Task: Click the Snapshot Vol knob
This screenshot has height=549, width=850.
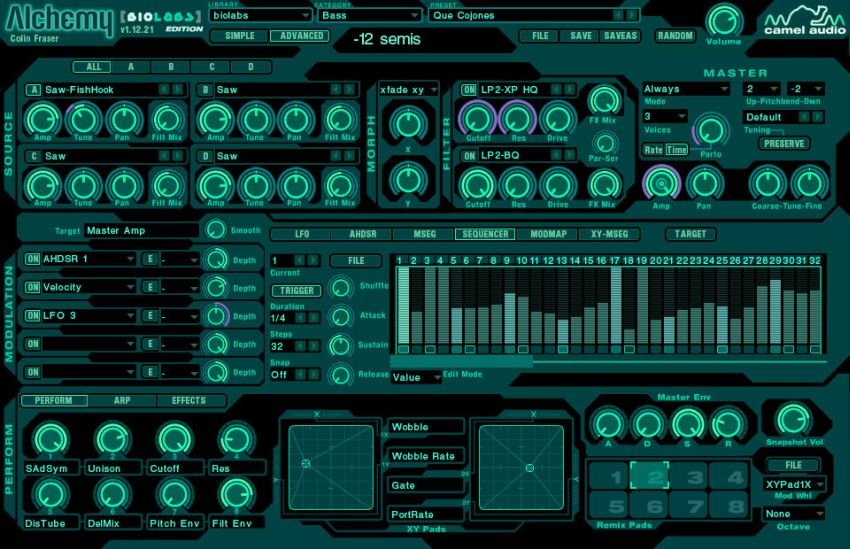Action: 793,419
